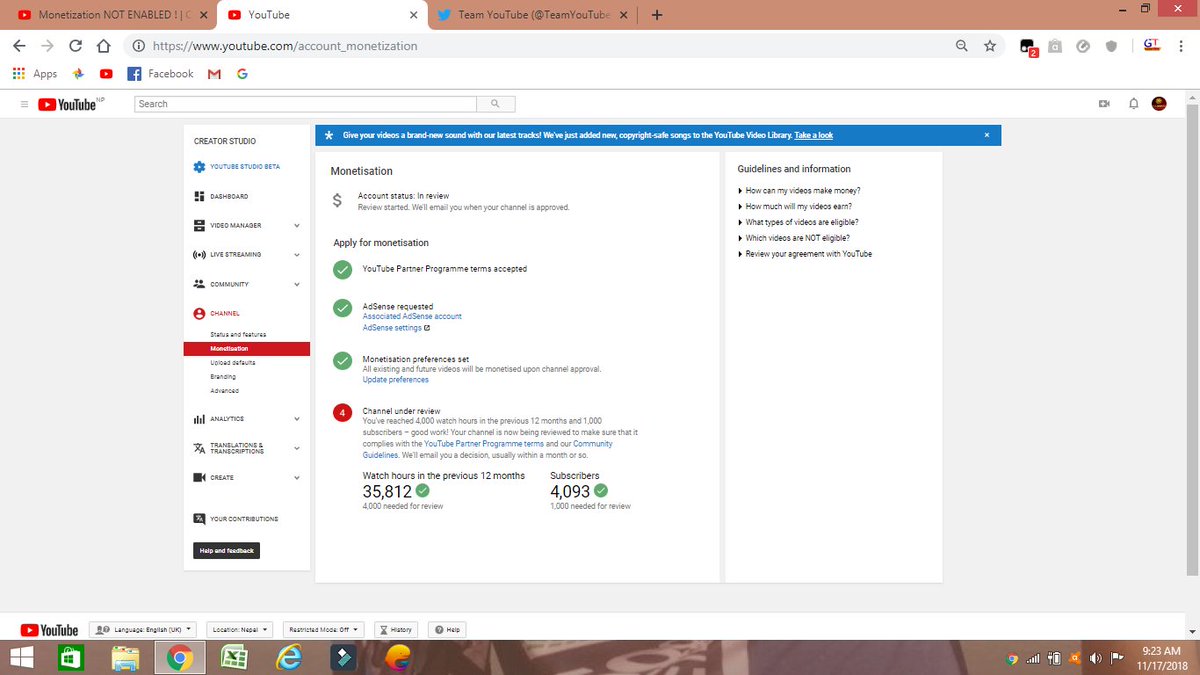Click the Update preferences link

tap(395, 380)
